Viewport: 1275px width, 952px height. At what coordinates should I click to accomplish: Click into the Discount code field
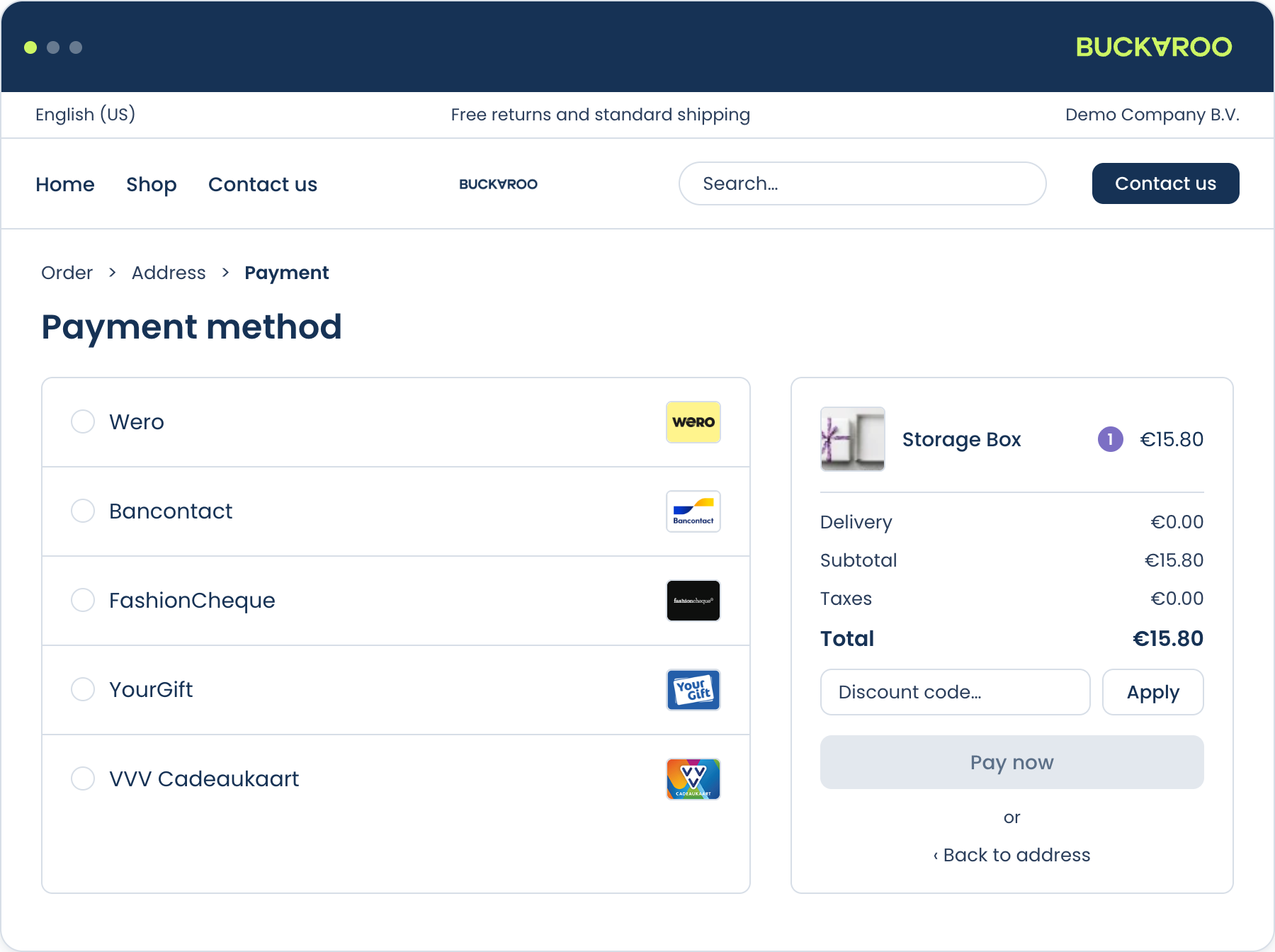[955, 692]
